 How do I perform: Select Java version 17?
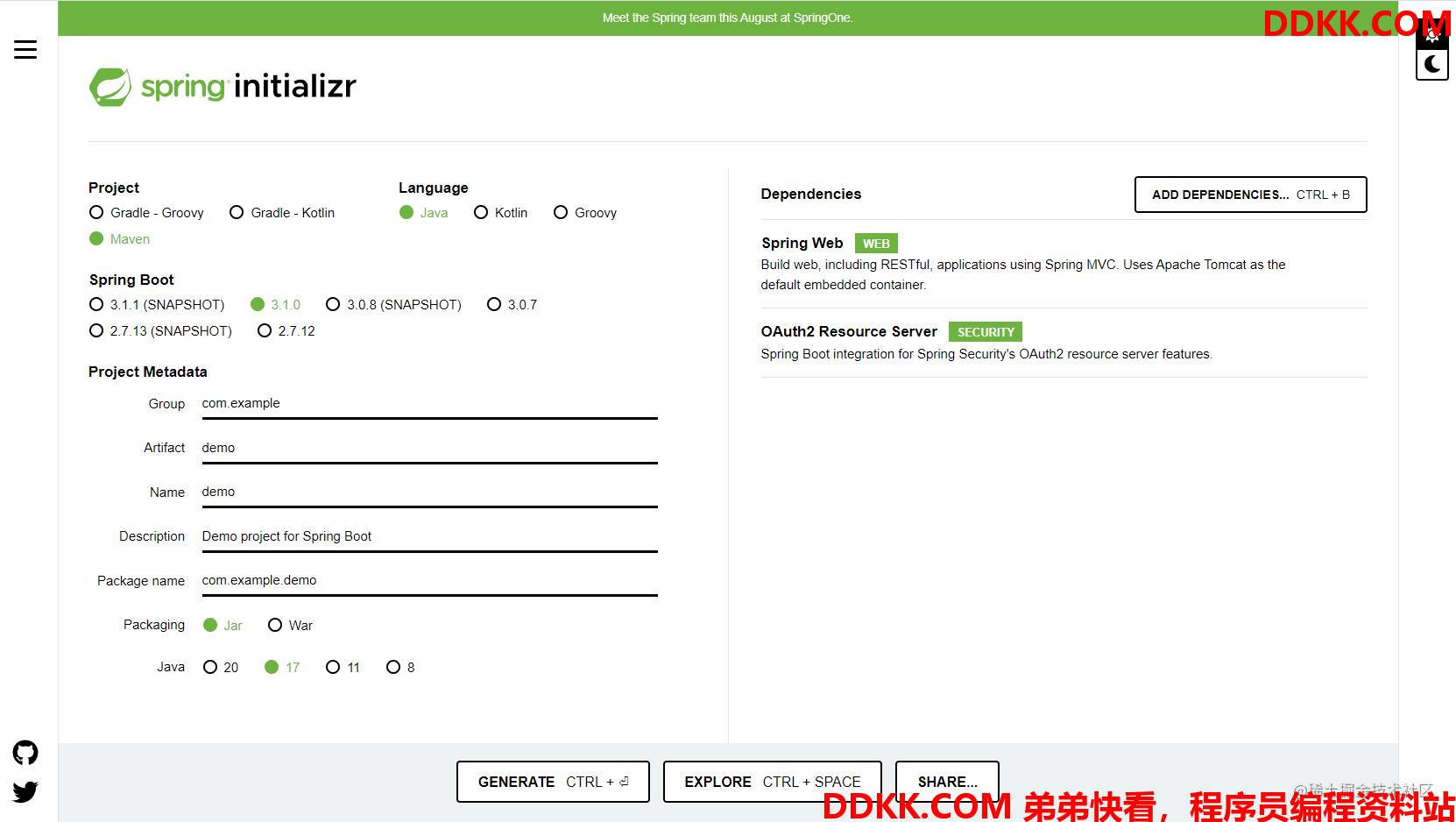coord(282,668)
